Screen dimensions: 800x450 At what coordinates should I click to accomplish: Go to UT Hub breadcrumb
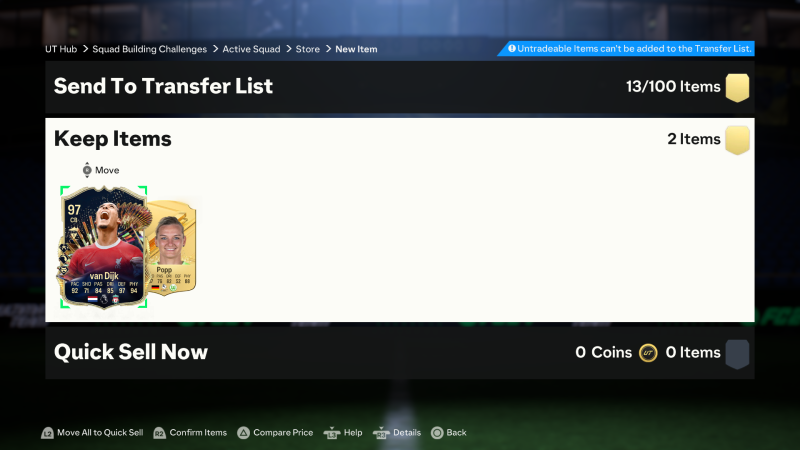[x=61, y=49]
